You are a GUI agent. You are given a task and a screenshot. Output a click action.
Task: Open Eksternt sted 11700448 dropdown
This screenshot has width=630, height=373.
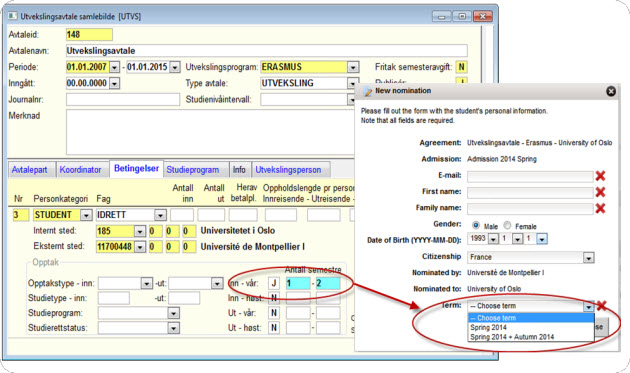coord(139,247)
